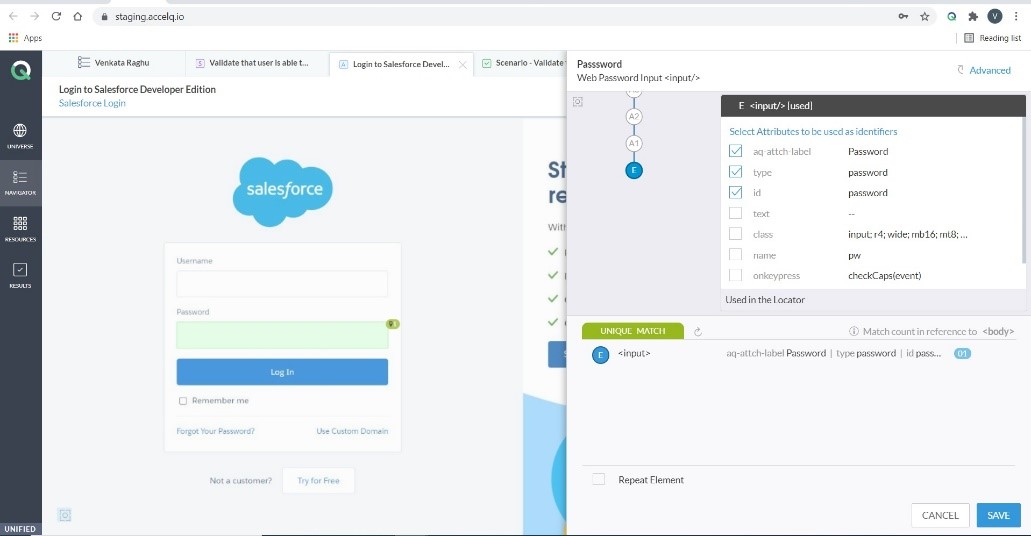Click the SAVE button

point(998,515)
